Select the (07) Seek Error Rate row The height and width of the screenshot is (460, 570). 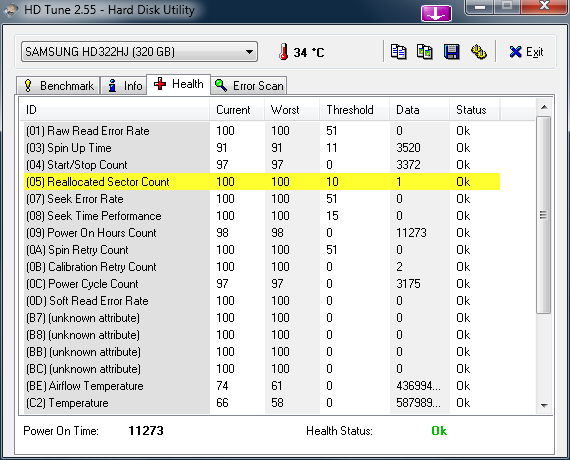262,199
